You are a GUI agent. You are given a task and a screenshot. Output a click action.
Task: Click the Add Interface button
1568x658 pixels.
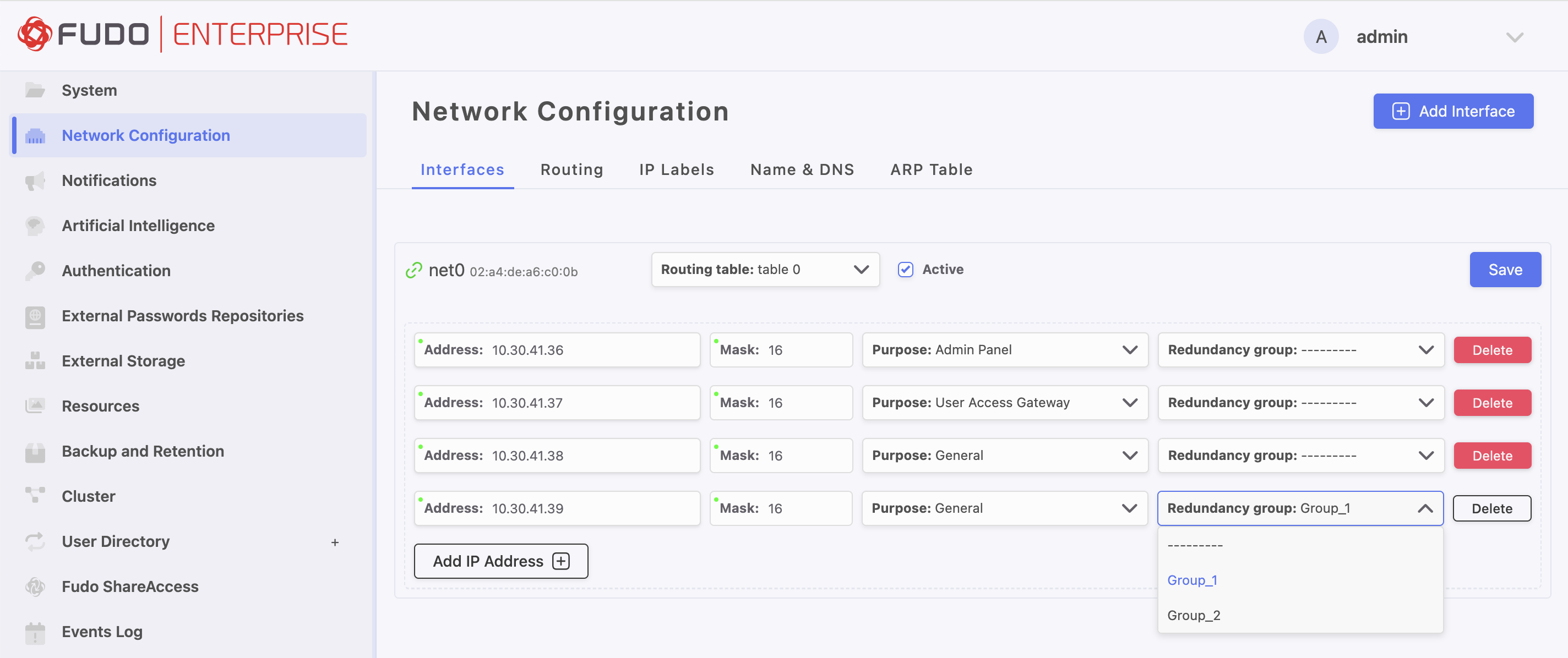[x=1453, y=111]
